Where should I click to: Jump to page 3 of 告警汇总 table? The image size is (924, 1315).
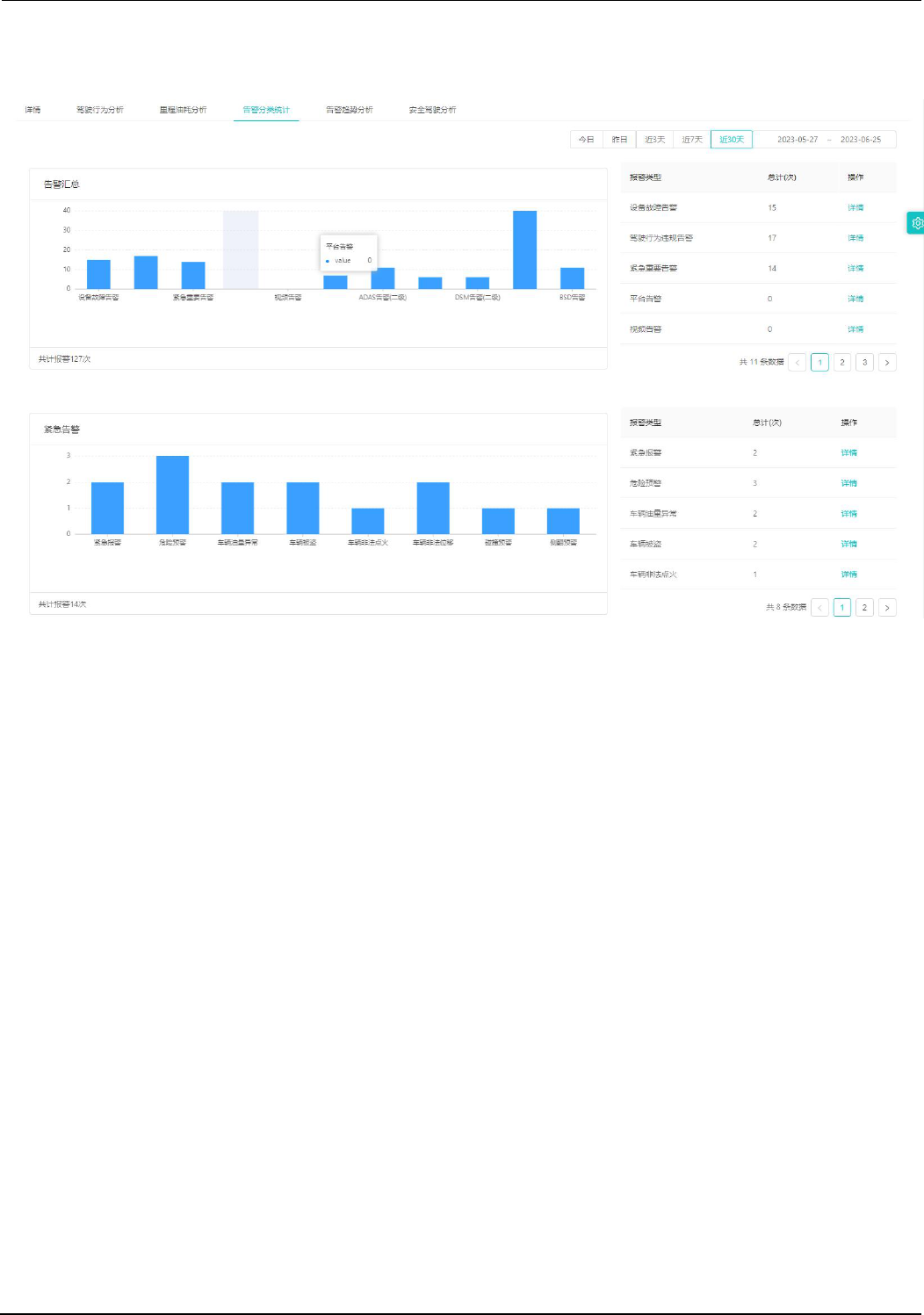[x=864, y=362]
